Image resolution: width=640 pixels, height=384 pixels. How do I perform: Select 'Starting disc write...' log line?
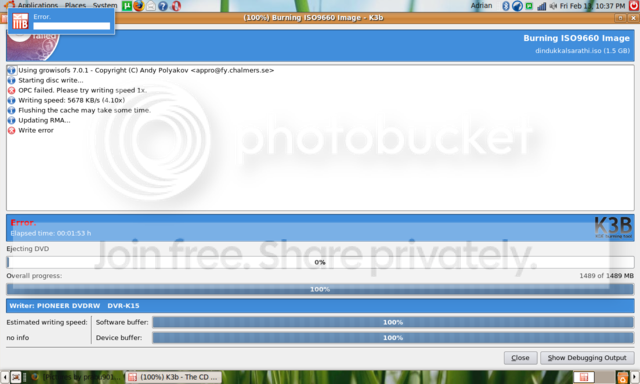point(51,80)
